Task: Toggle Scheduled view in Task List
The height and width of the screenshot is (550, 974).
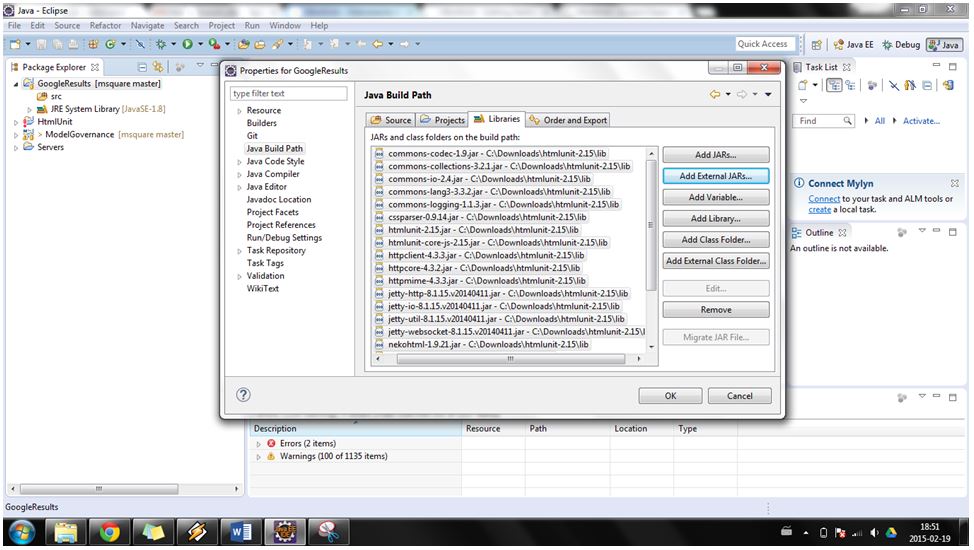Action: point(850,86)
